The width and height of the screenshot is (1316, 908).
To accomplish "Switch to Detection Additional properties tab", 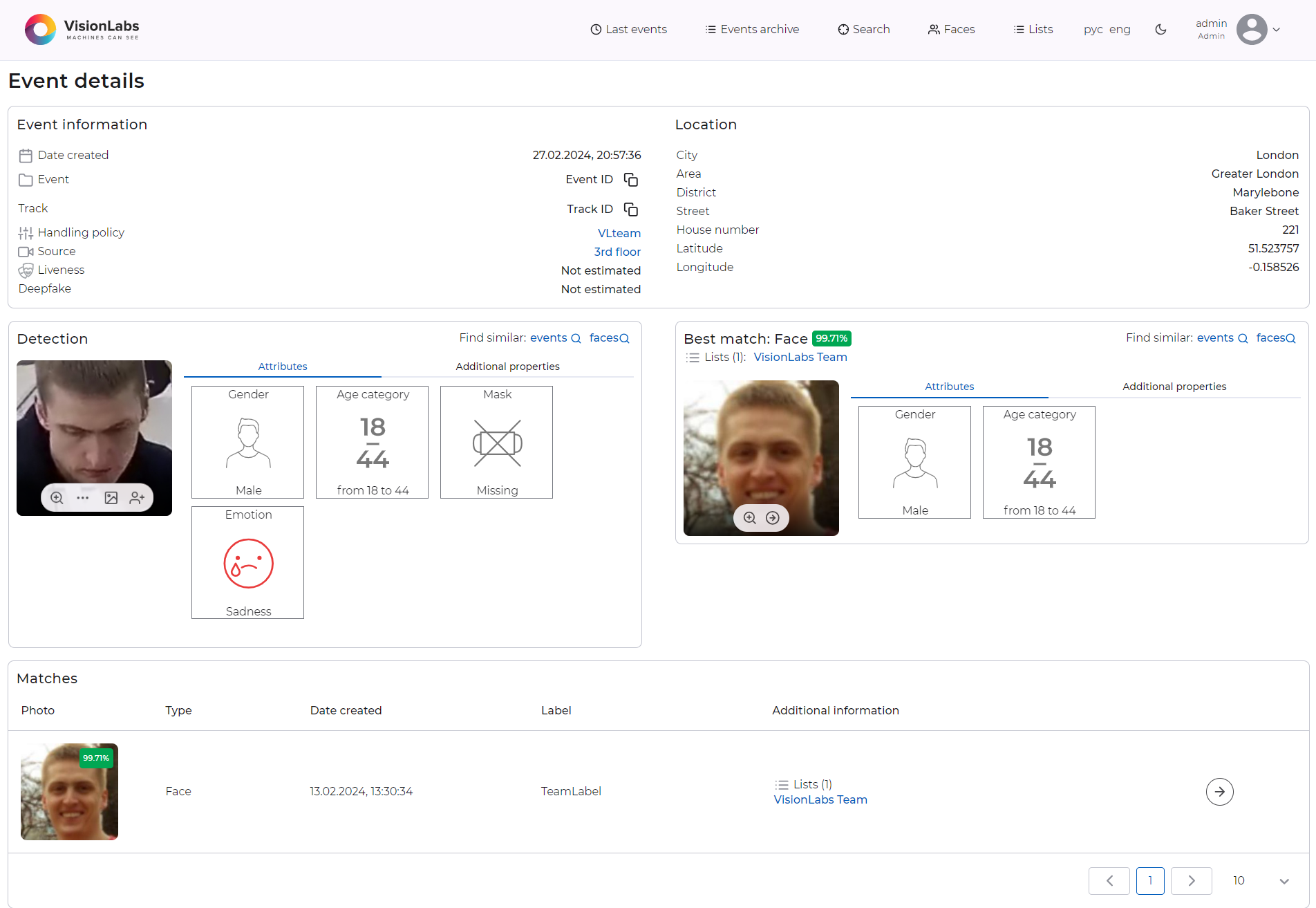I will (x=507, y=367).
